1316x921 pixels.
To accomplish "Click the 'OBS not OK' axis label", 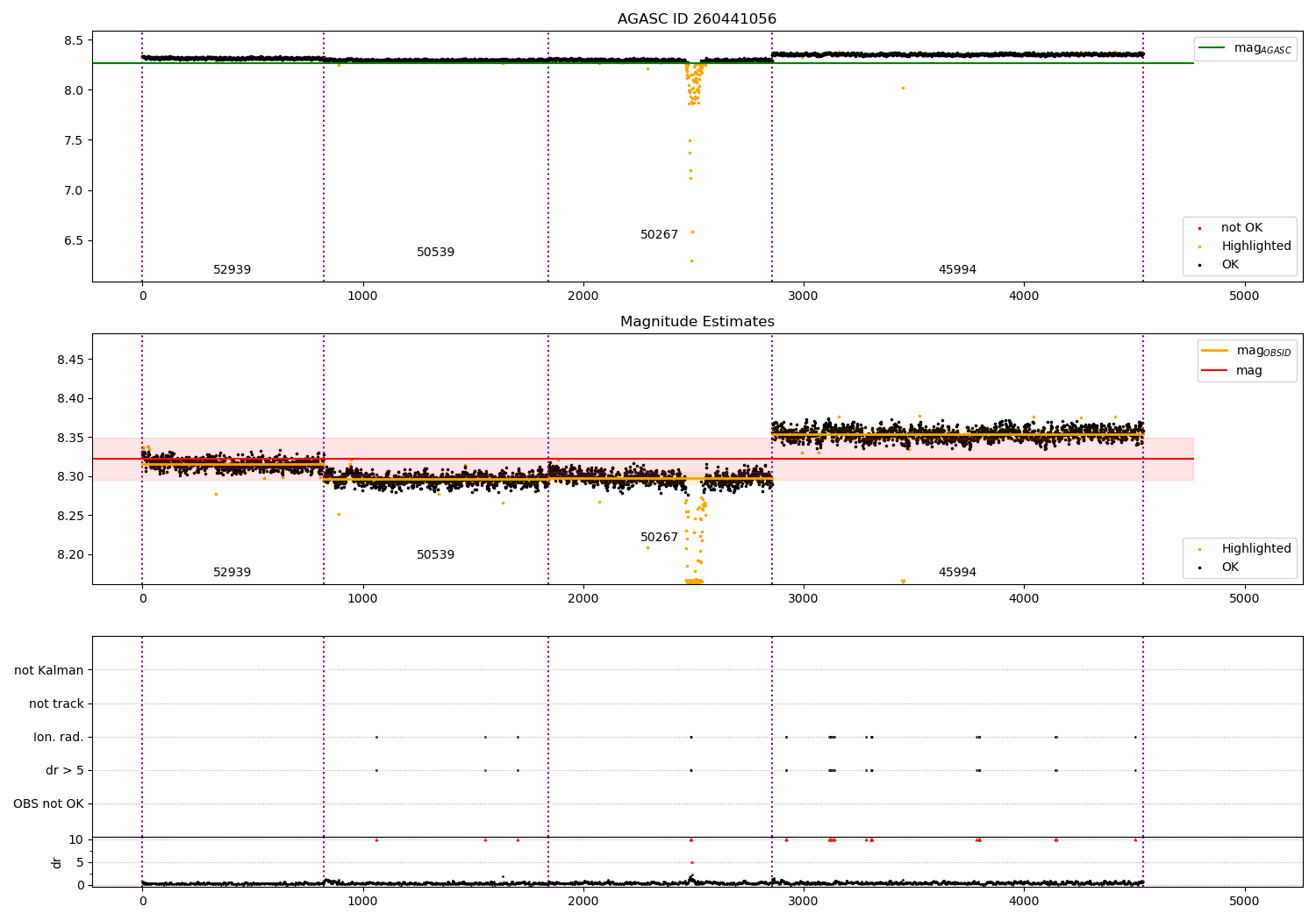I will pyautogui.click(x=48, y=803).
